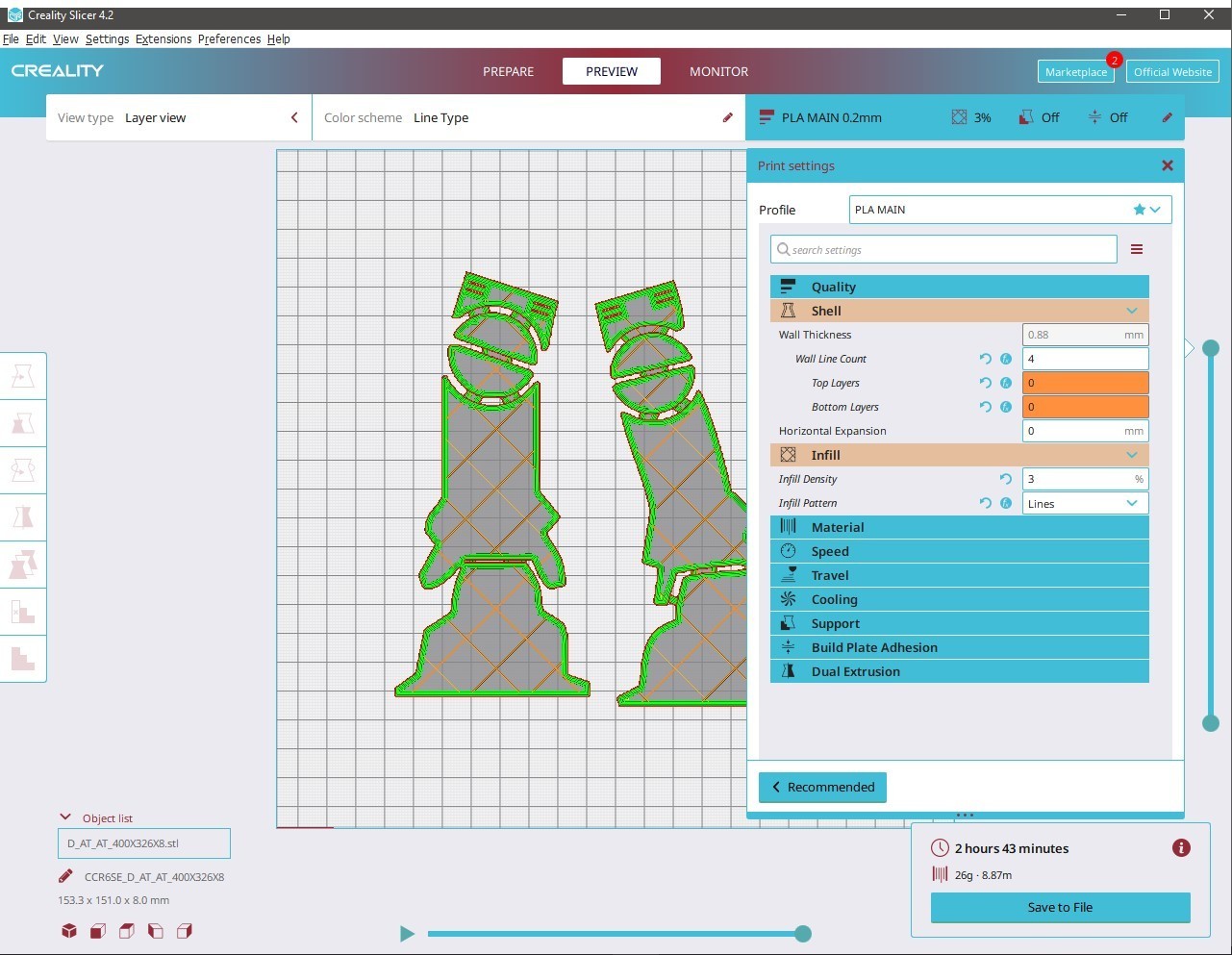This screenshot has width=1232, height=955.
Task: Select the Scale tool in the left toolbar
Action: tap(23, 423)
